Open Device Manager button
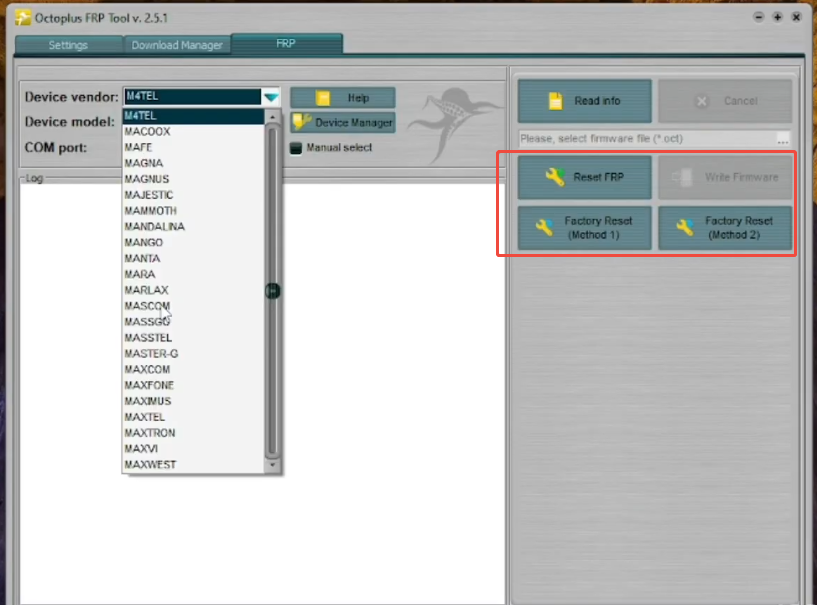 pyautogui.click(x=343, y=122)
